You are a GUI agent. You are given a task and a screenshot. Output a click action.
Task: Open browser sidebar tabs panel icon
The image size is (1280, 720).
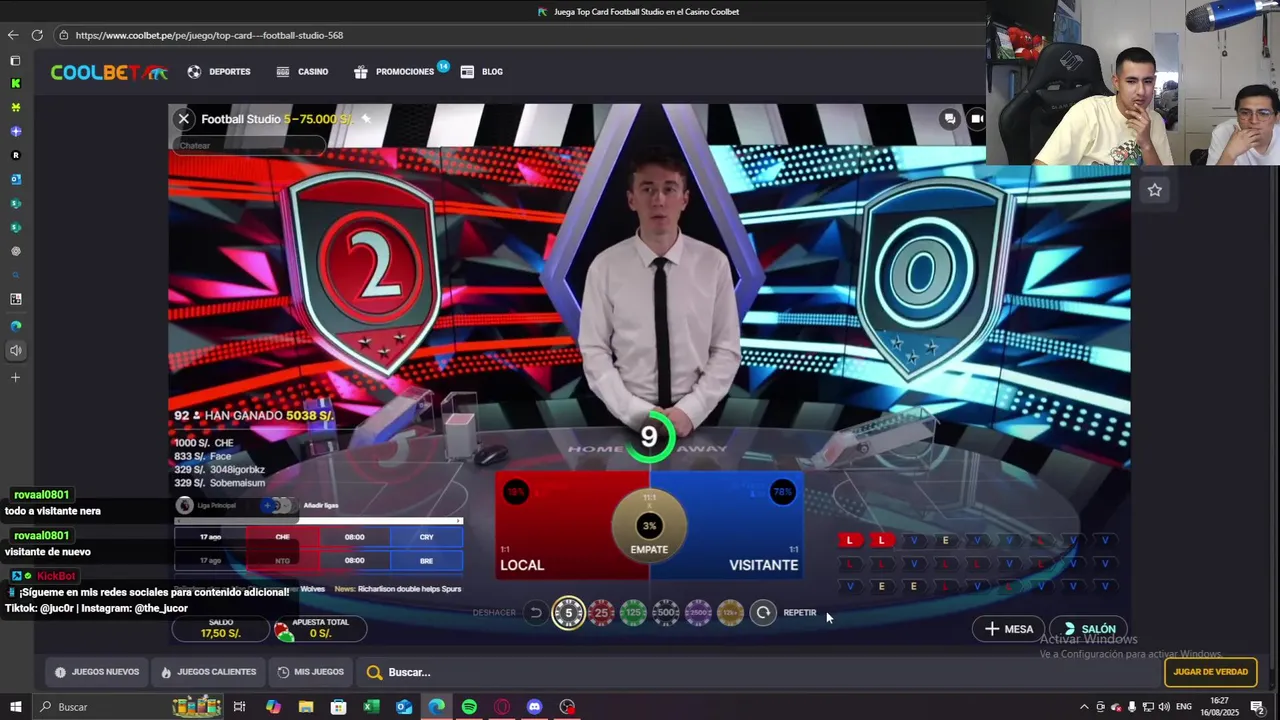[15, 60]
